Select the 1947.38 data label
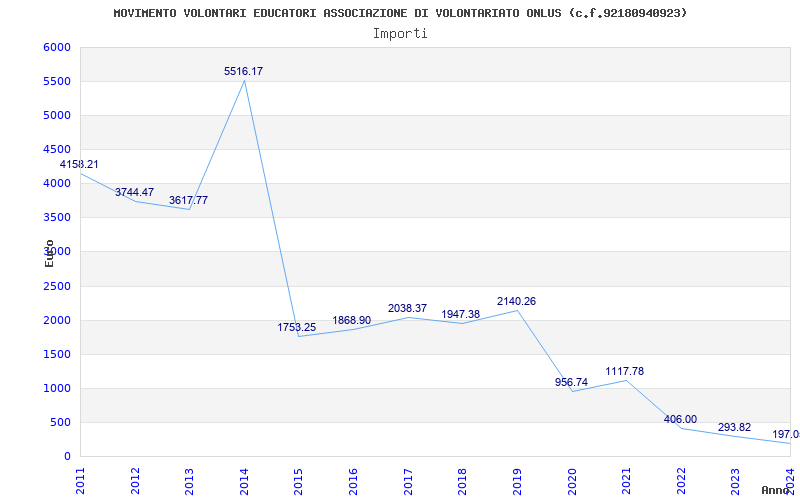This screenshot has height=500, width=800. coord(460,314)
